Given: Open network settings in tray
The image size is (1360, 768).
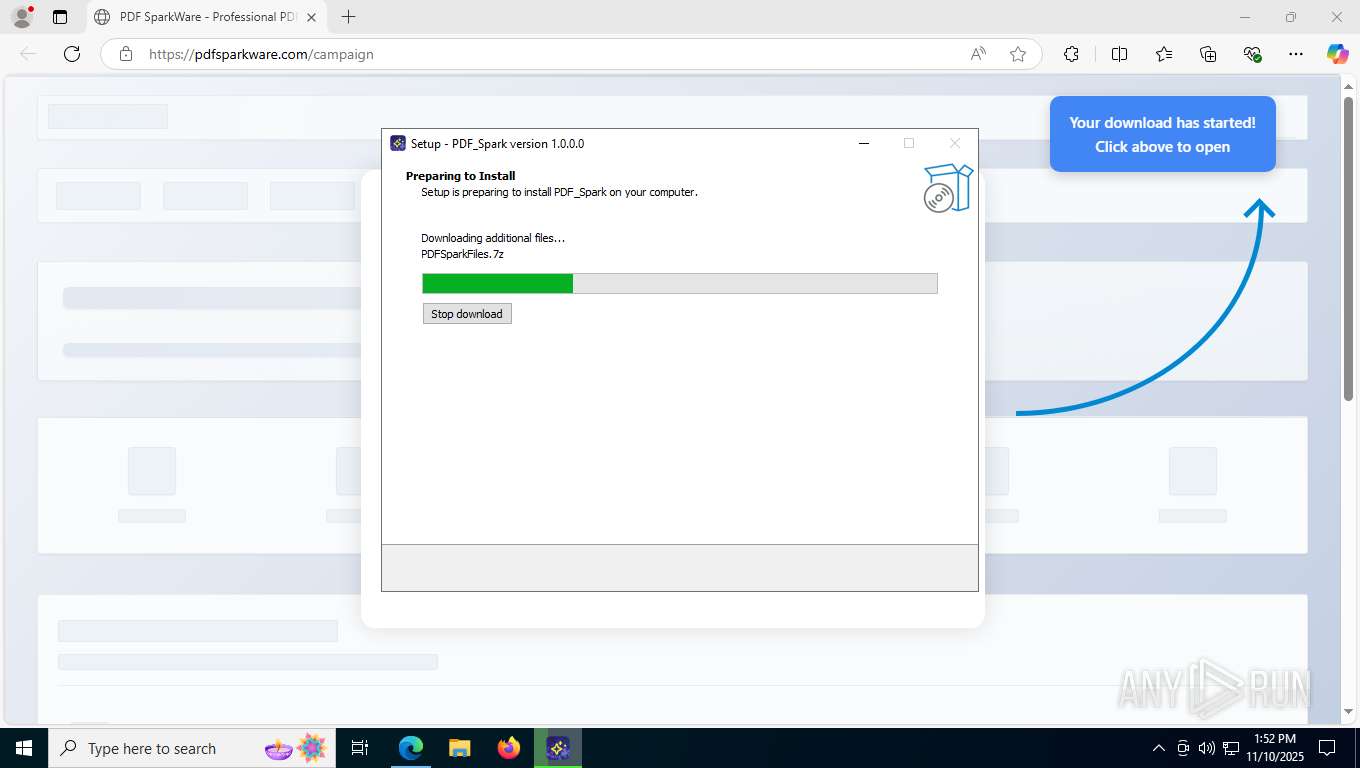Looking at the screenshot, I should (1229, 748).
